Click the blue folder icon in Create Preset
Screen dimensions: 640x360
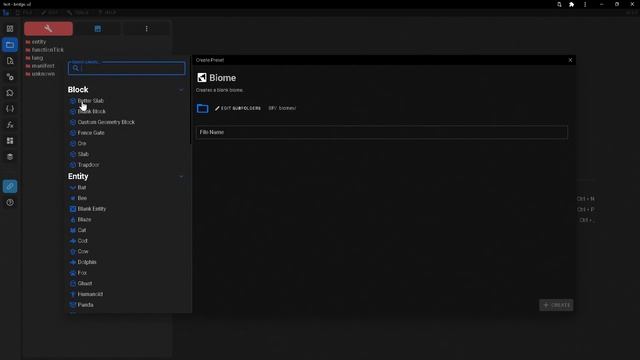[x=202, y=109]
